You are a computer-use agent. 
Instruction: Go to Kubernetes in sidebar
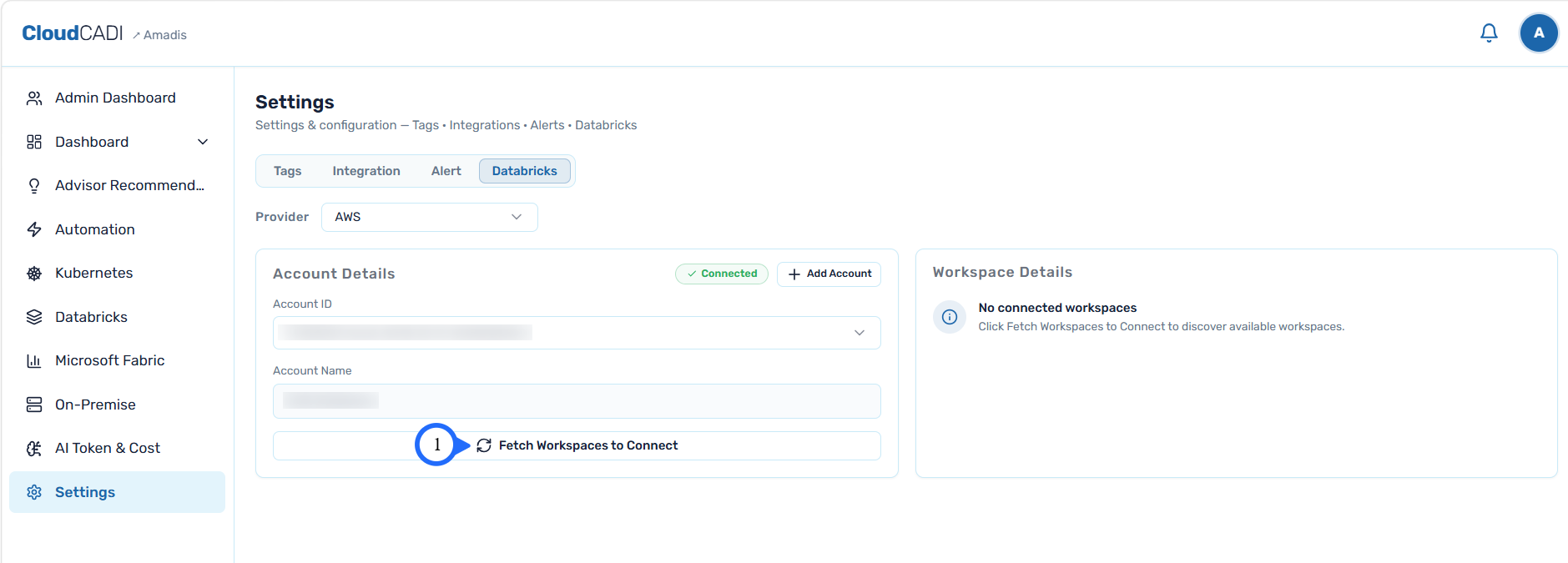(x=117, y=274)
